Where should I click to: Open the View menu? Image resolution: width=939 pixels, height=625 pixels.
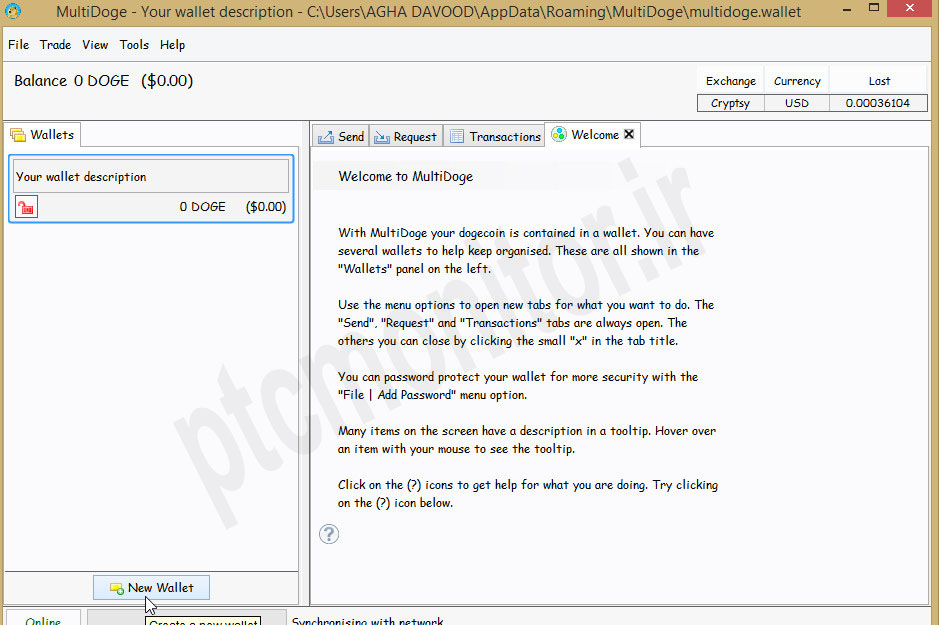pyautogui.click(x=95, y=45)
